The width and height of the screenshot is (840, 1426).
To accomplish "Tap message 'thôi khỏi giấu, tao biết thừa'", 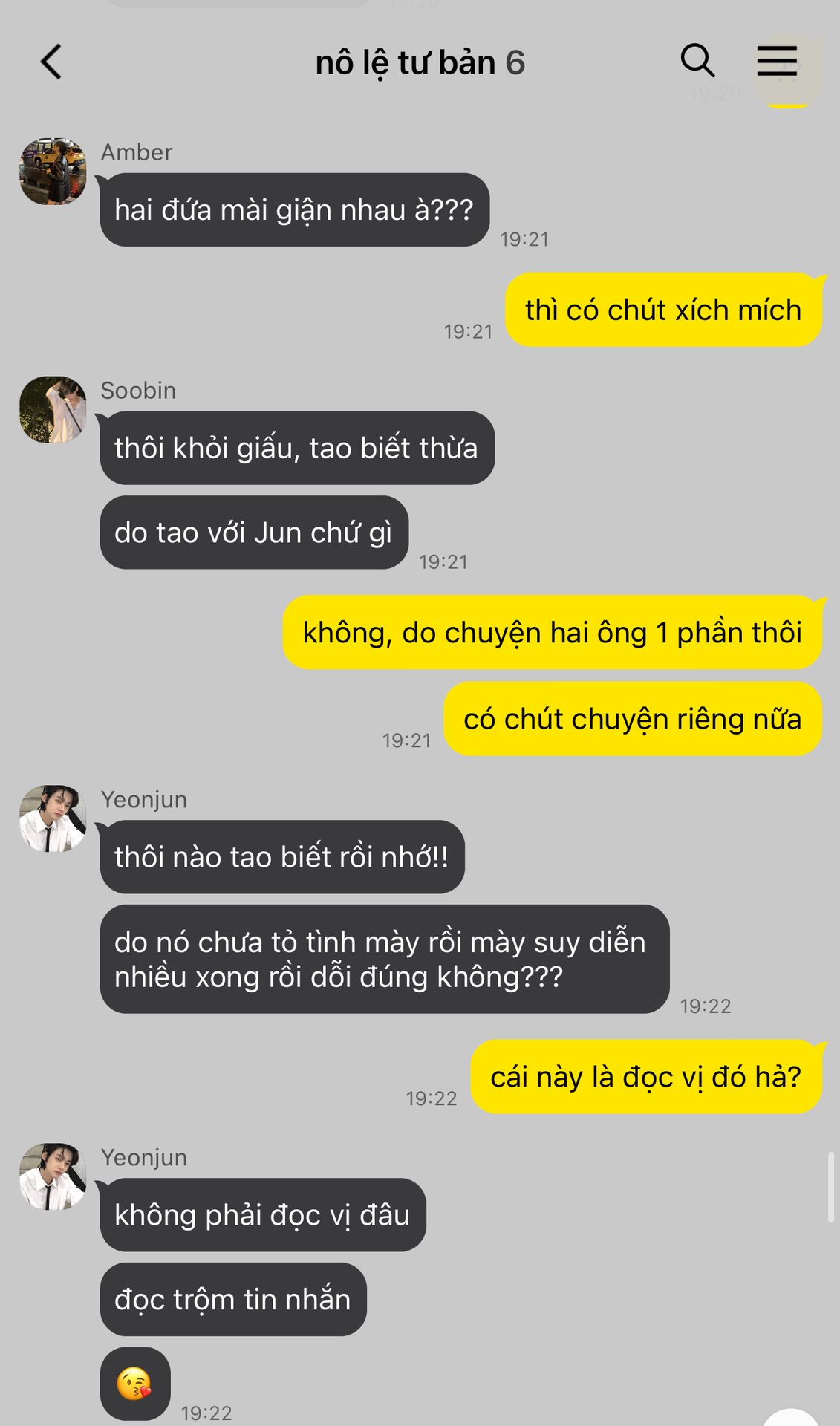I will (297, 448).
